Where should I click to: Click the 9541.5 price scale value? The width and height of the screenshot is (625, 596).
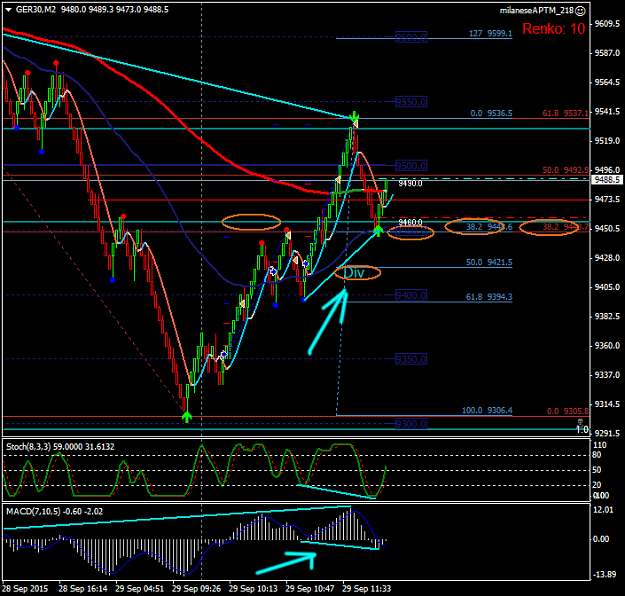point(607,112)
